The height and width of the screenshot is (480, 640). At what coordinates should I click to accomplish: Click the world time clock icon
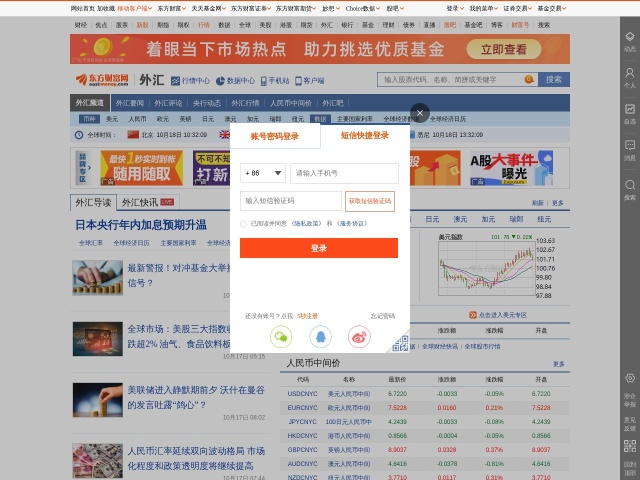point(79,135)
